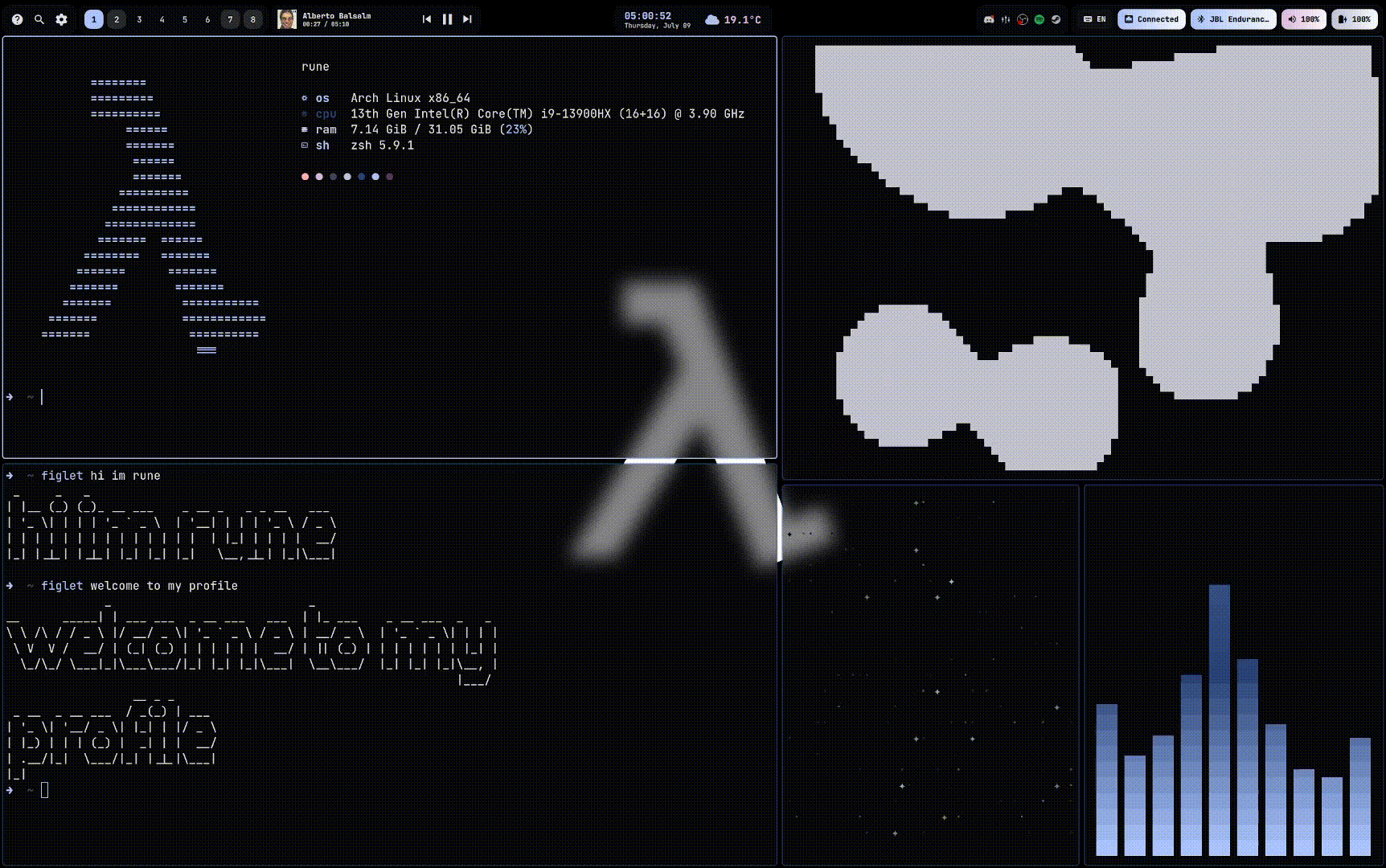The image size is (1386, 868).
Task: Click the 19.1°C temperature reading
Action: pyautogui.click(x=743, y=19)
